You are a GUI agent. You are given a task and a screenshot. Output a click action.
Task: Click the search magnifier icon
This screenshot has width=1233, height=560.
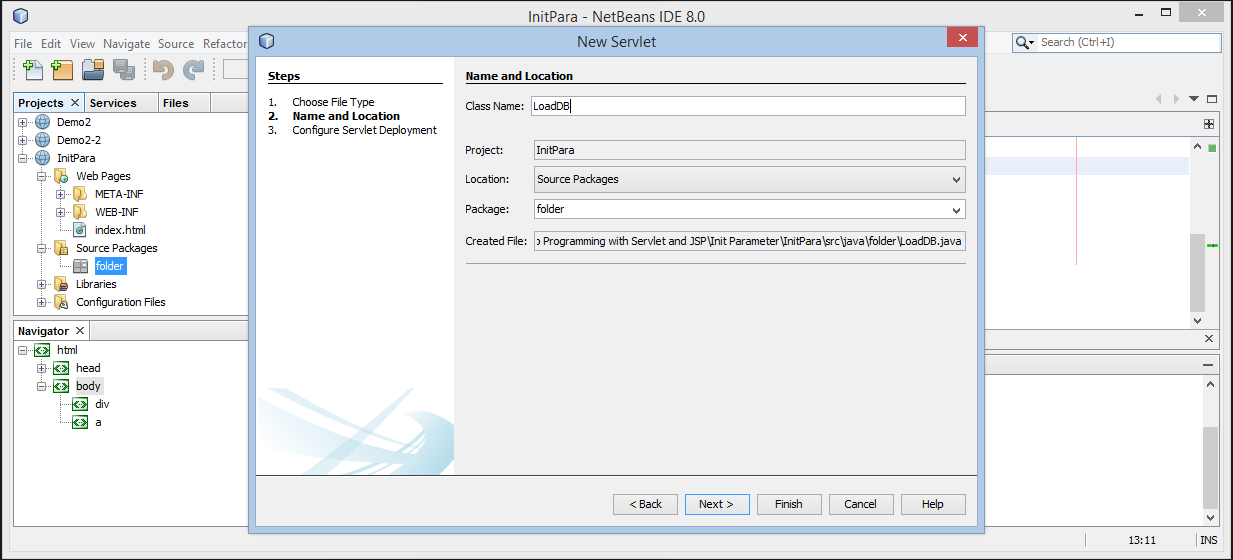[1024, 43]
